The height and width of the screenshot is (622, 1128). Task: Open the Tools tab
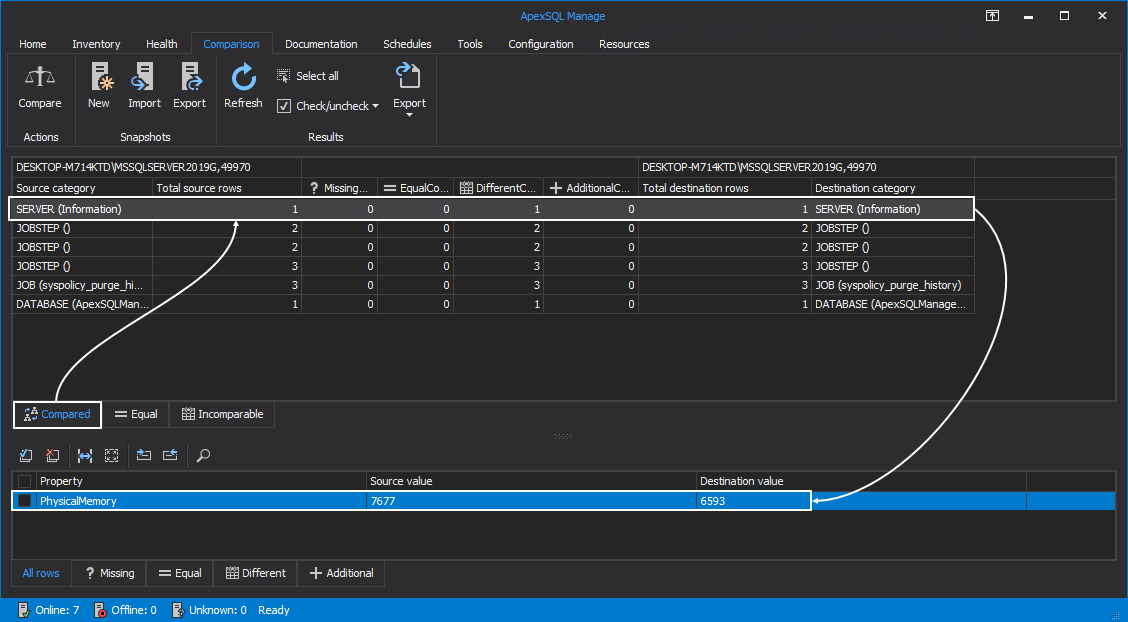click(x=470, y=44)
